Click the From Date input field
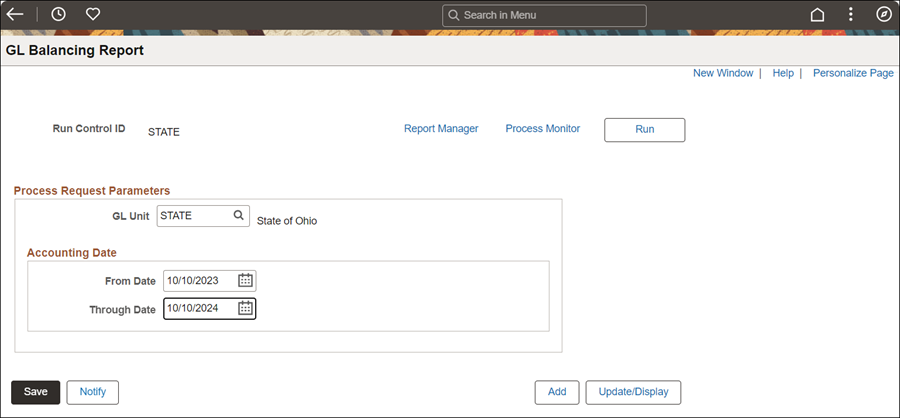This screenshot has height=418, width=900. (x=210, y=281)
